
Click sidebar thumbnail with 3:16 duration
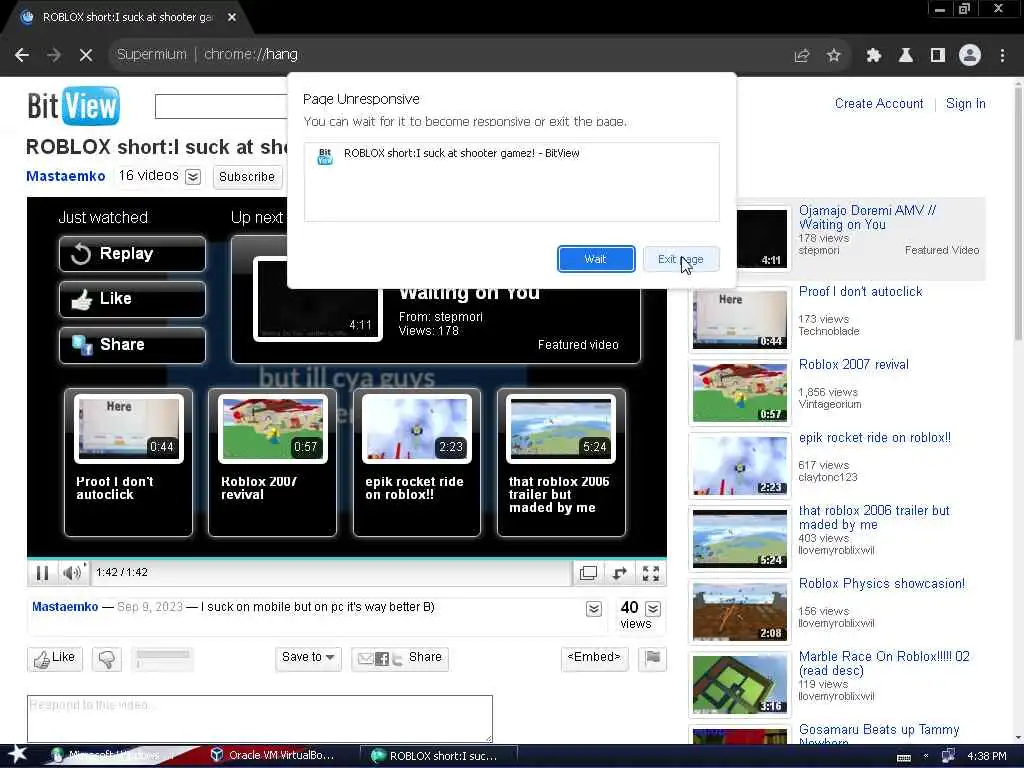pyautogui.click(x=740, y=684)
